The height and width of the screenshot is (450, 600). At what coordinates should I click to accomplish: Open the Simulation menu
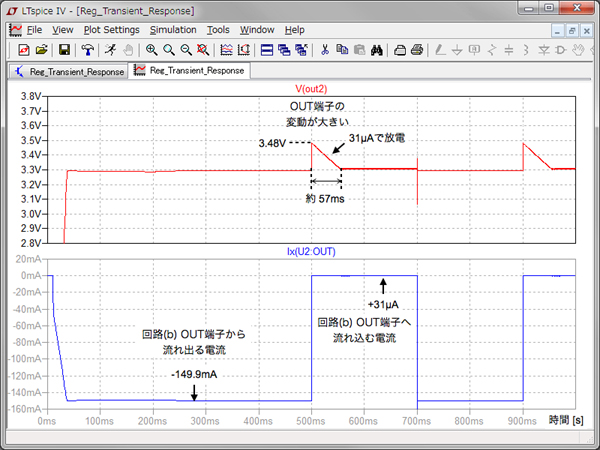(x=172, y=30)
